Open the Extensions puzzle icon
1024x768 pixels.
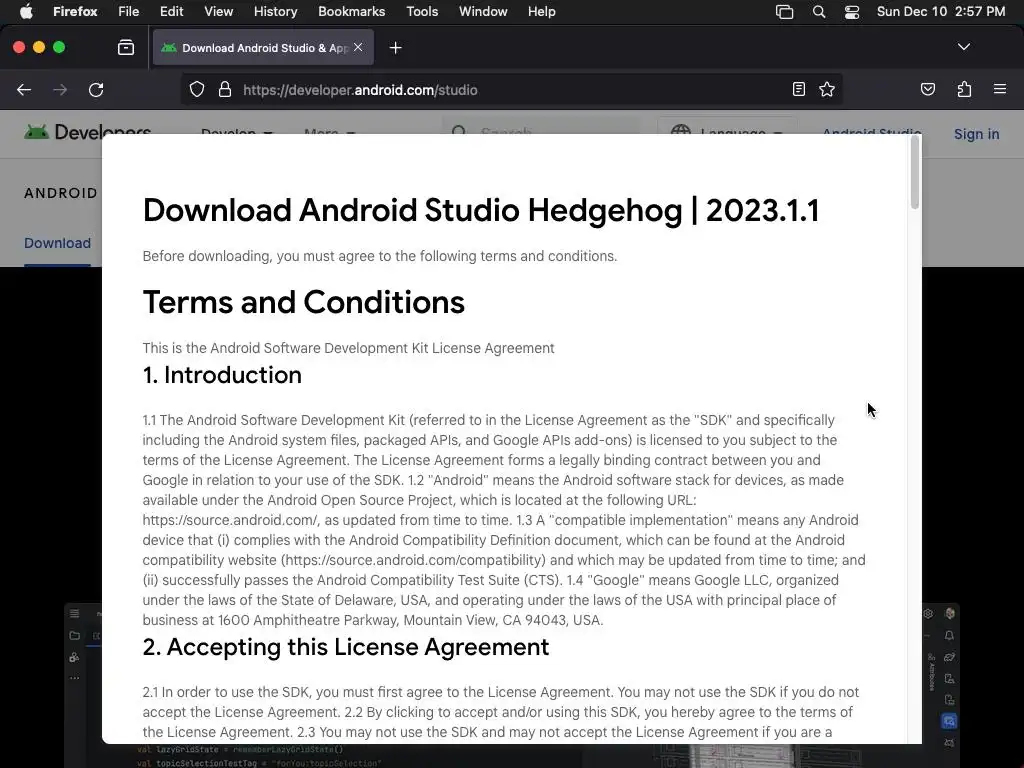[964, 89]
